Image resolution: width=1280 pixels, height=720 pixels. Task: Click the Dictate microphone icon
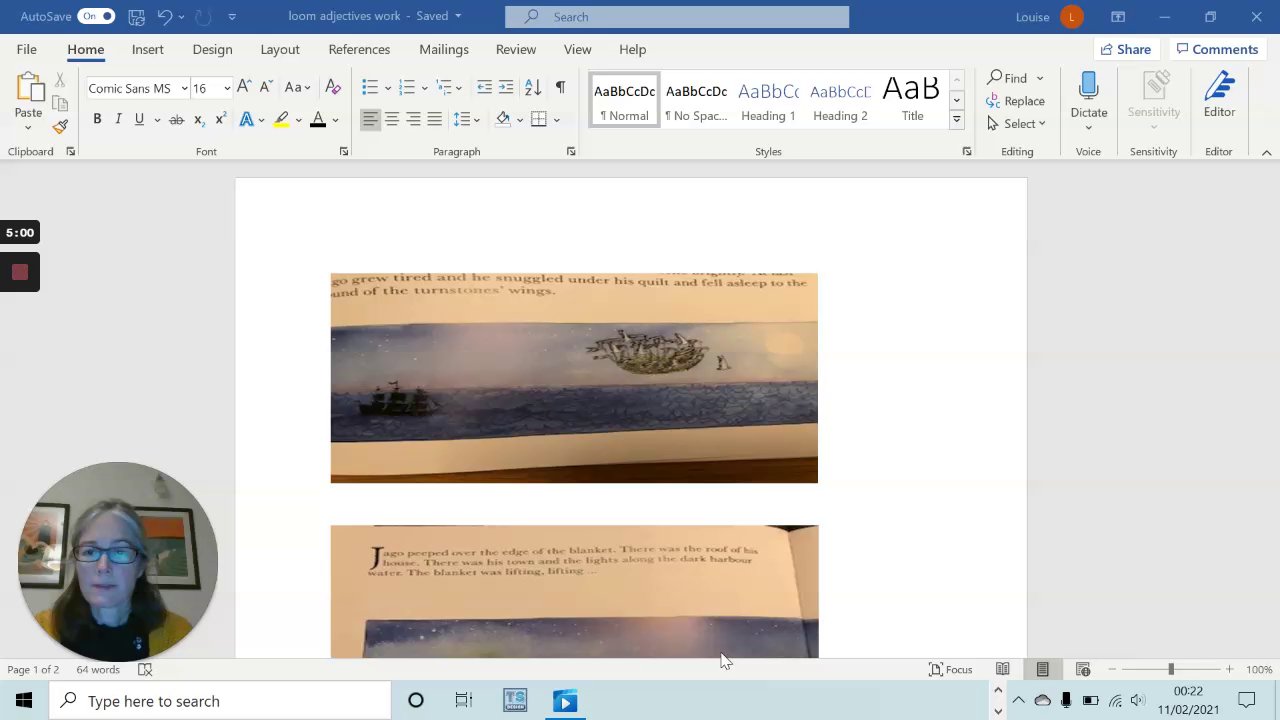[1089, 86]
